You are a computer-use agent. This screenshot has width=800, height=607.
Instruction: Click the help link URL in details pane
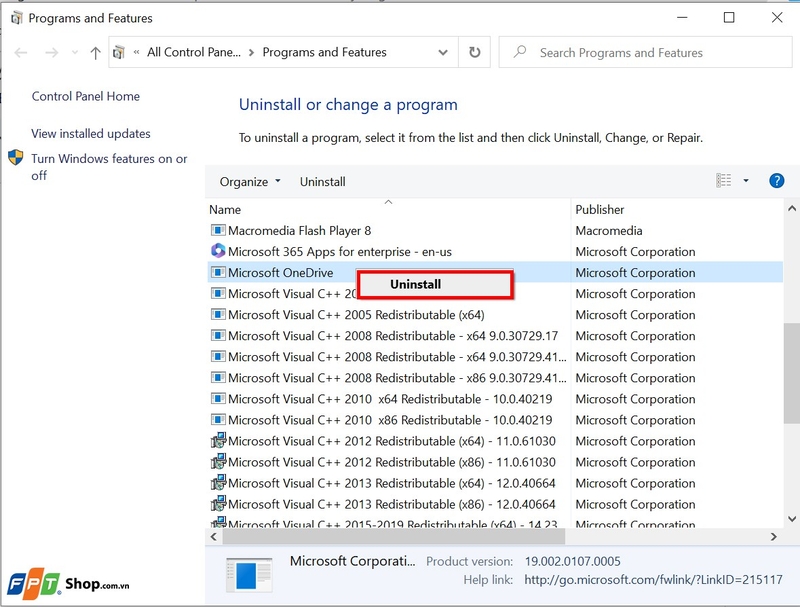click(653, 580)
